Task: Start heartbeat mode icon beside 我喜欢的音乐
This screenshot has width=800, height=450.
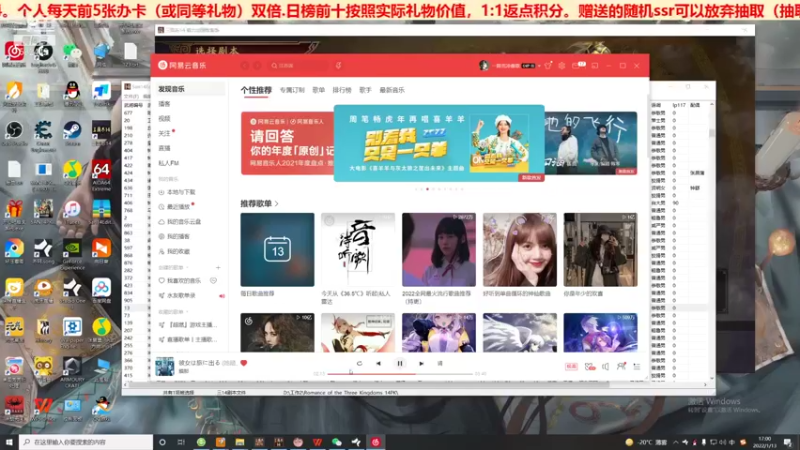Action: pyautogui.click(x=213, y=281)
